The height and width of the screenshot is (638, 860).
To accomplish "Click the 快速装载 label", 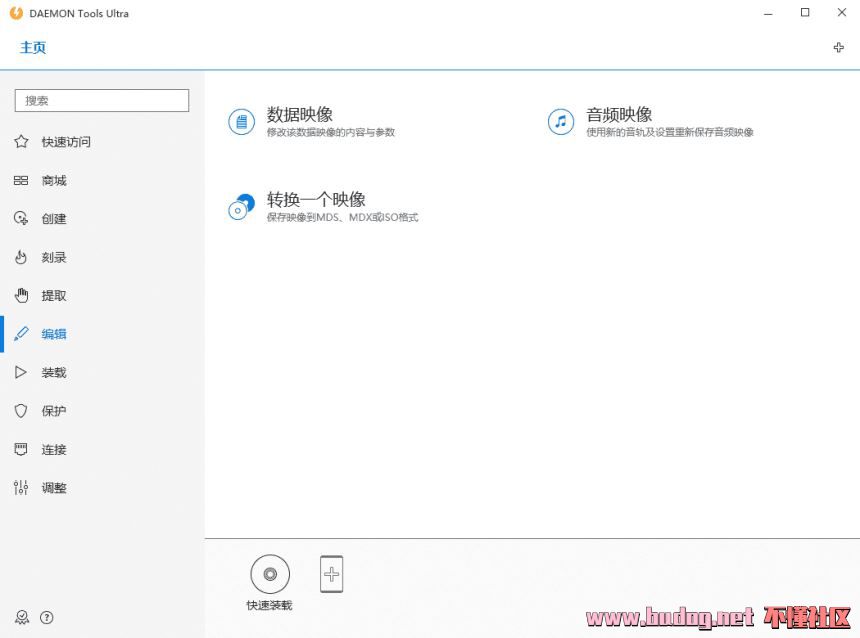I will 269,605.
